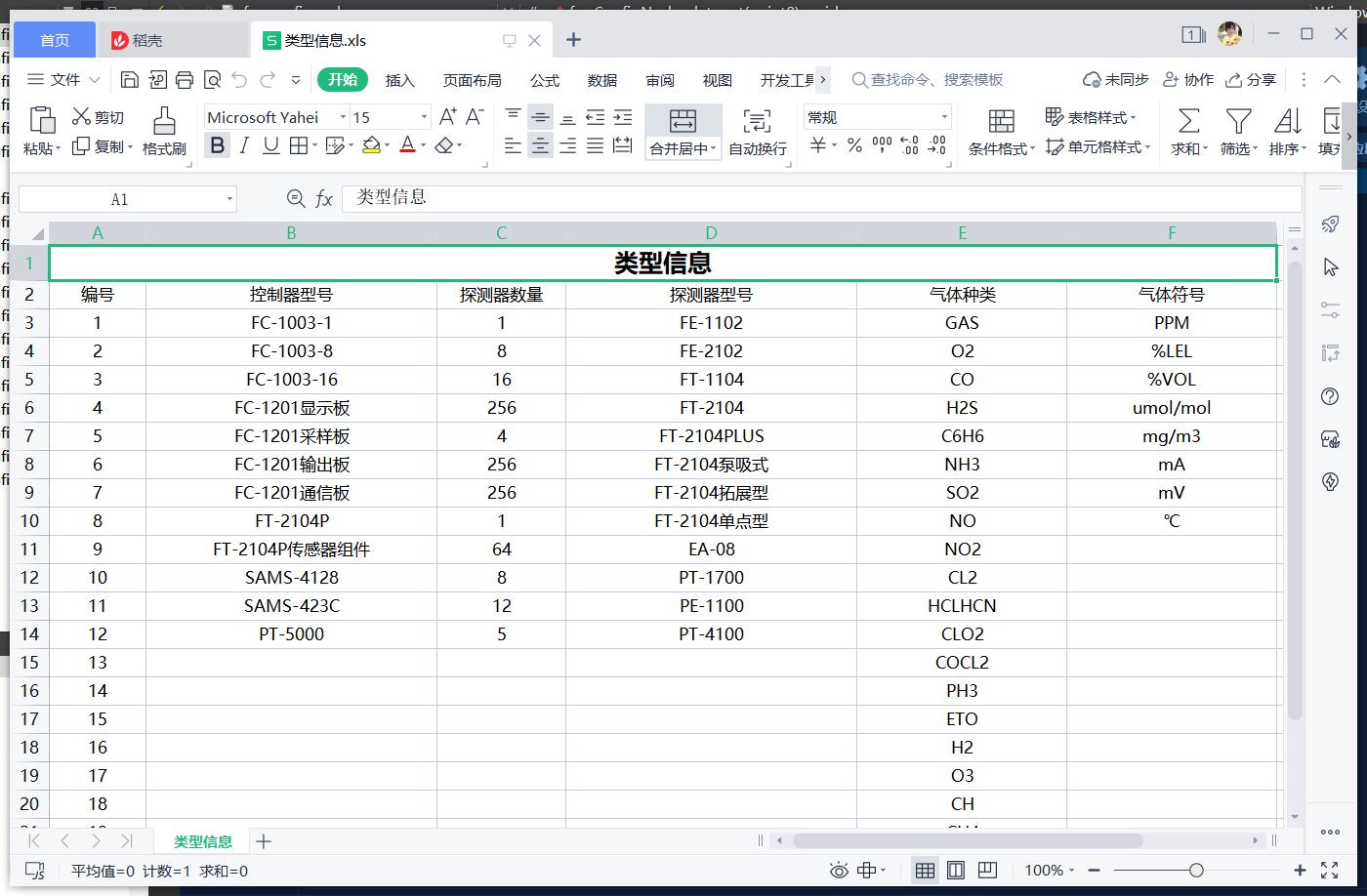The image size is (1367, 896).
Task: Click the paste (粘贴) clipboard icon
Action: point(42,121)
